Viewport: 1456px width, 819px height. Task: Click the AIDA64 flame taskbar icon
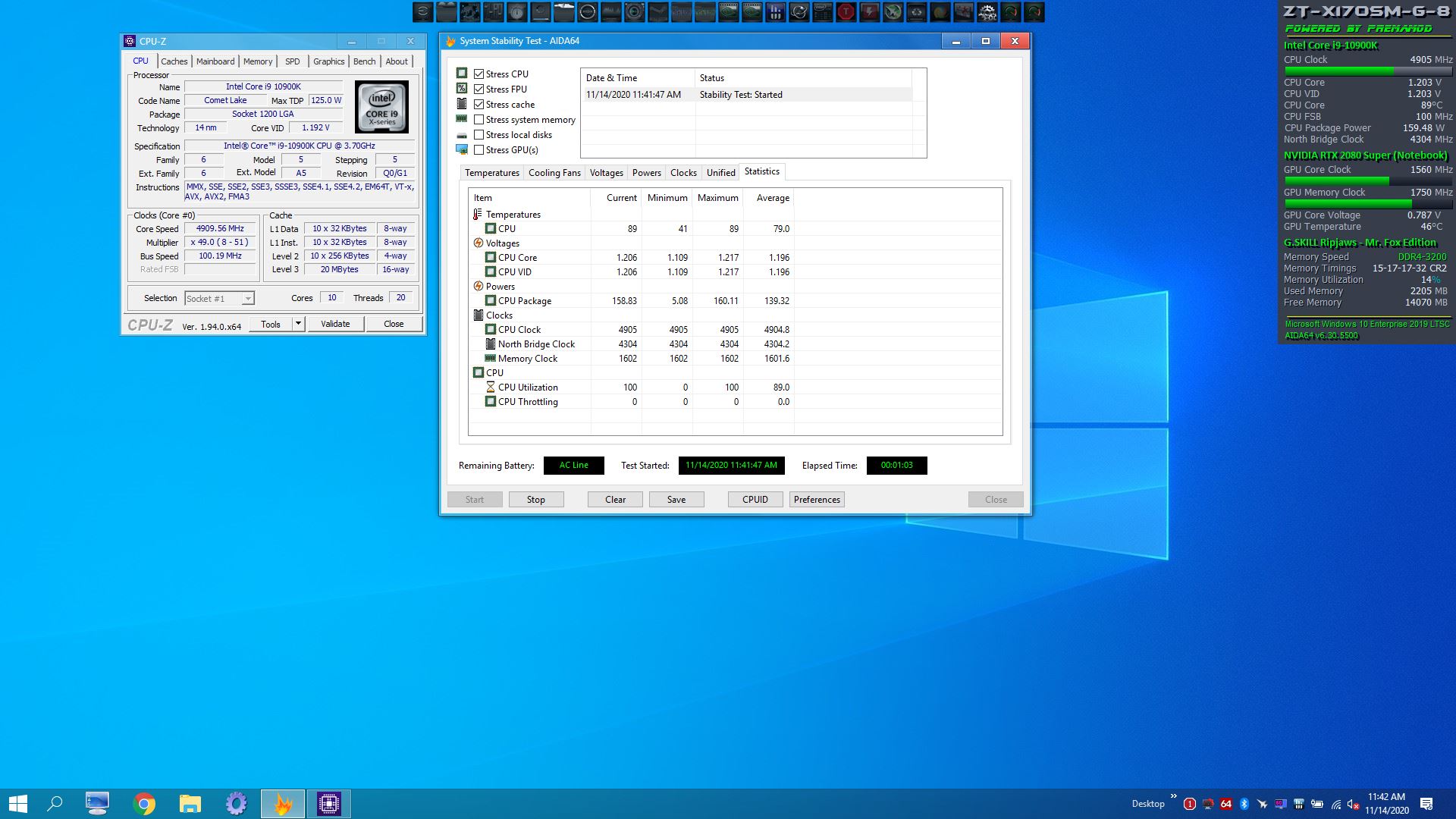tap(283, 803)
